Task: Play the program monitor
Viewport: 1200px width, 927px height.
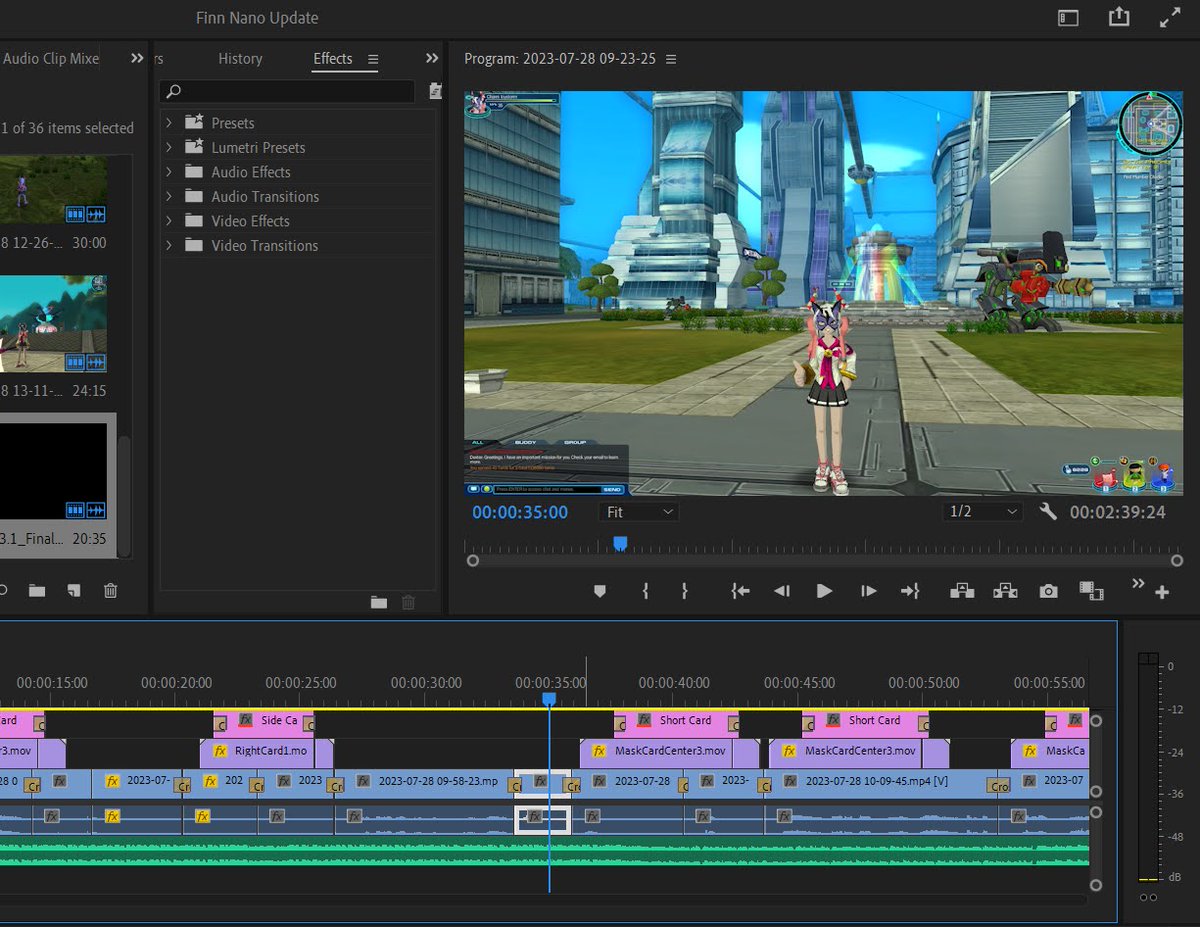Action: pos(824,591)
